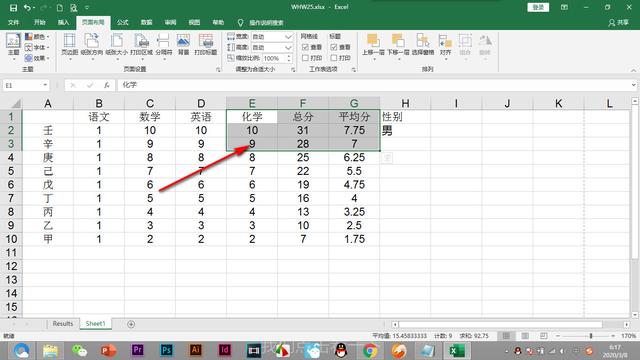Collapse the ribbon with the chevron
The width and height of the screenshot is (640, 360).
[633, 70]
